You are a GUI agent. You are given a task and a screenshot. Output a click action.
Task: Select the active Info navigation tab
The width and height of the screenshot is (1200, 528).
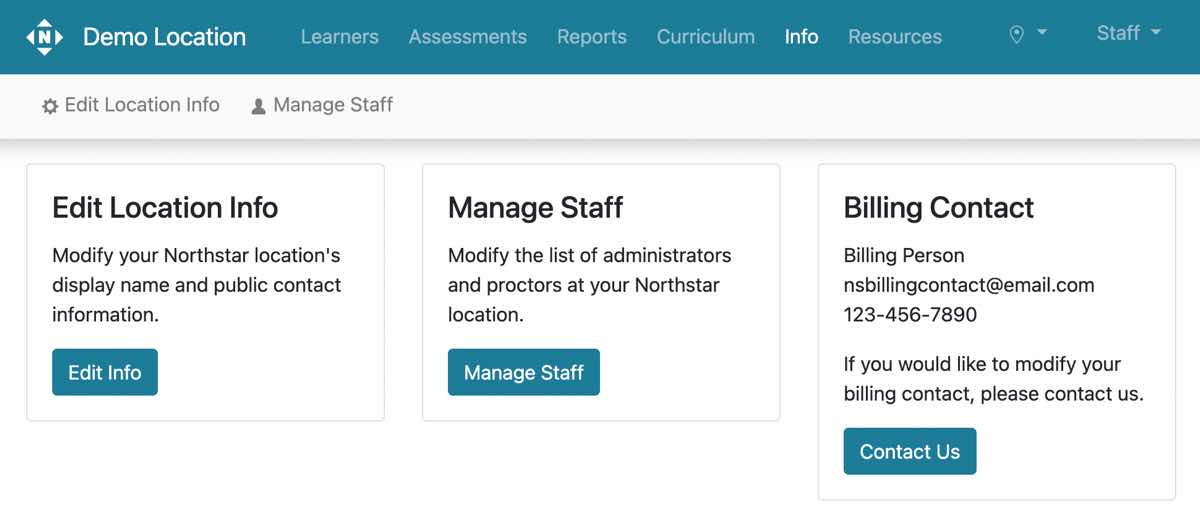click(802, 37)
